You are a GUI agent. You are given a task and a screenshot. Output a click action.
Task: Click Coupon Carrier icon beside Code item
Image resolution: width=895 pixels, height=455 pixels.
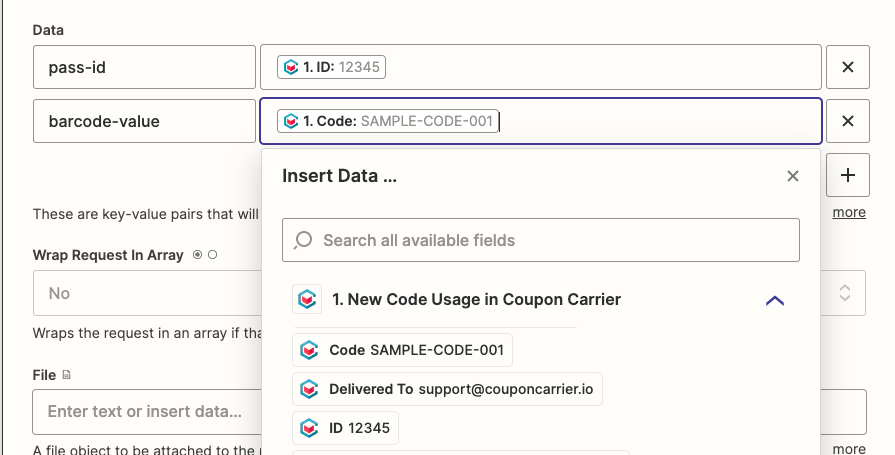(x=309, y=350)
